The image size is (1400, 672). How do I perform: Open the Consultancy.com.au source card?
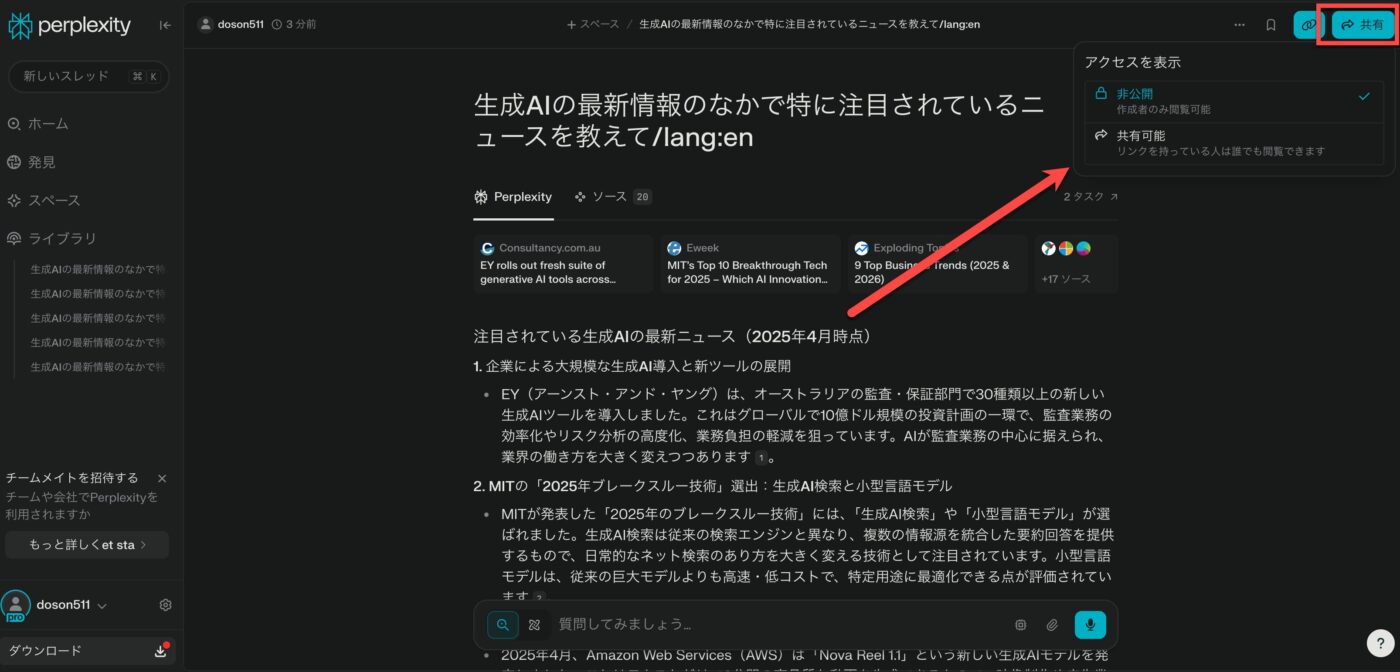pos(562,264)
